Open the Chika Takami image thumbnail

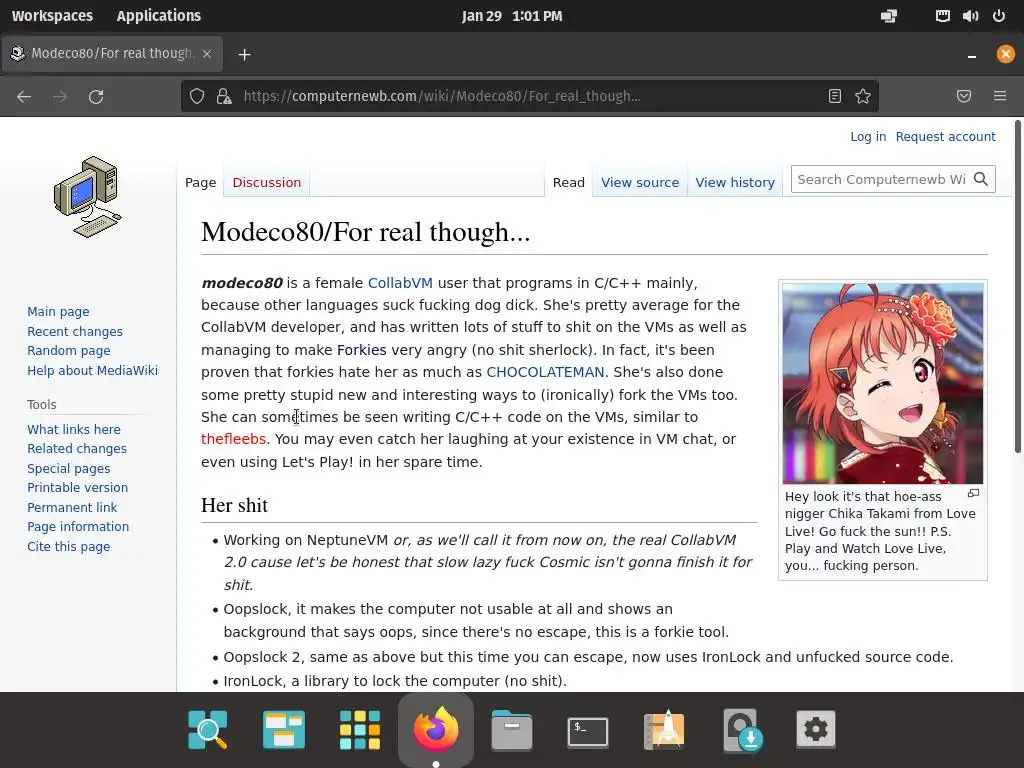click(x=883, y=383)
